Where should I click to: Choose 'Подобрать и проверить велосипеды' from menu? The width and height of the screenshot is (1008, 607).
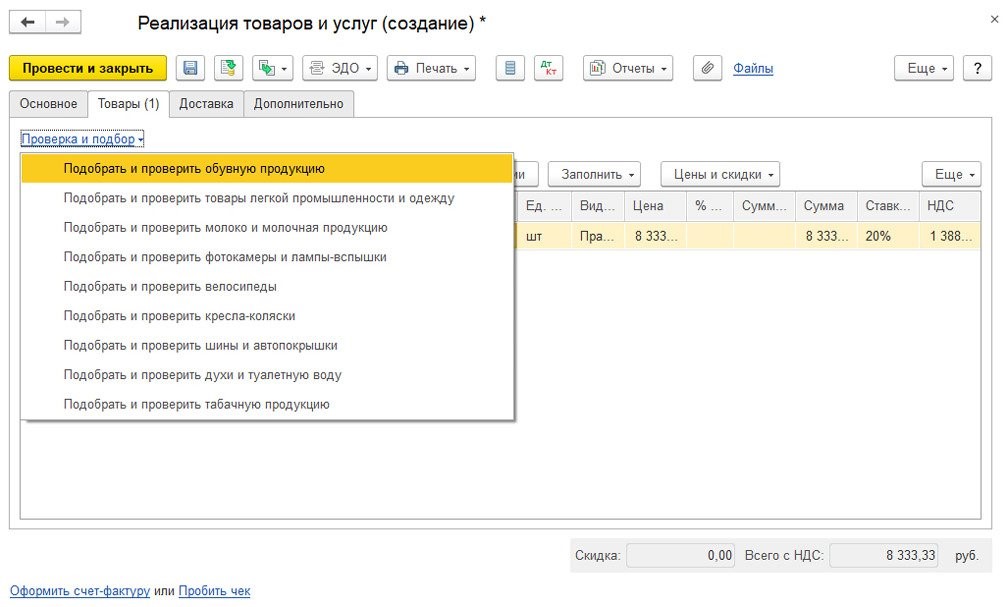(170, 287)
